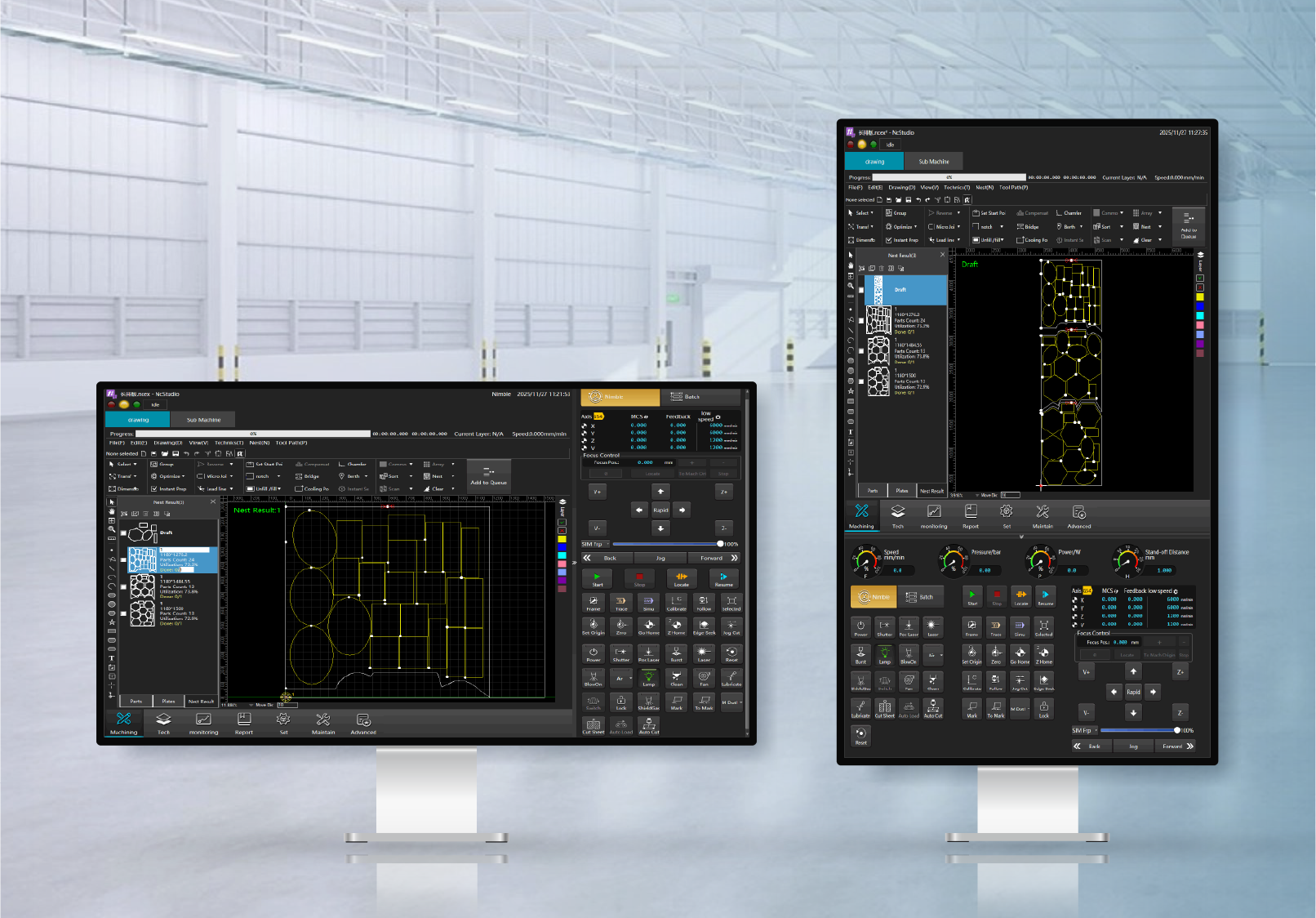This screenshot has width=1316, height=918.
Task: Open the Air gas dropdown on the portrait monitor
Action: (x=940, y=655)
